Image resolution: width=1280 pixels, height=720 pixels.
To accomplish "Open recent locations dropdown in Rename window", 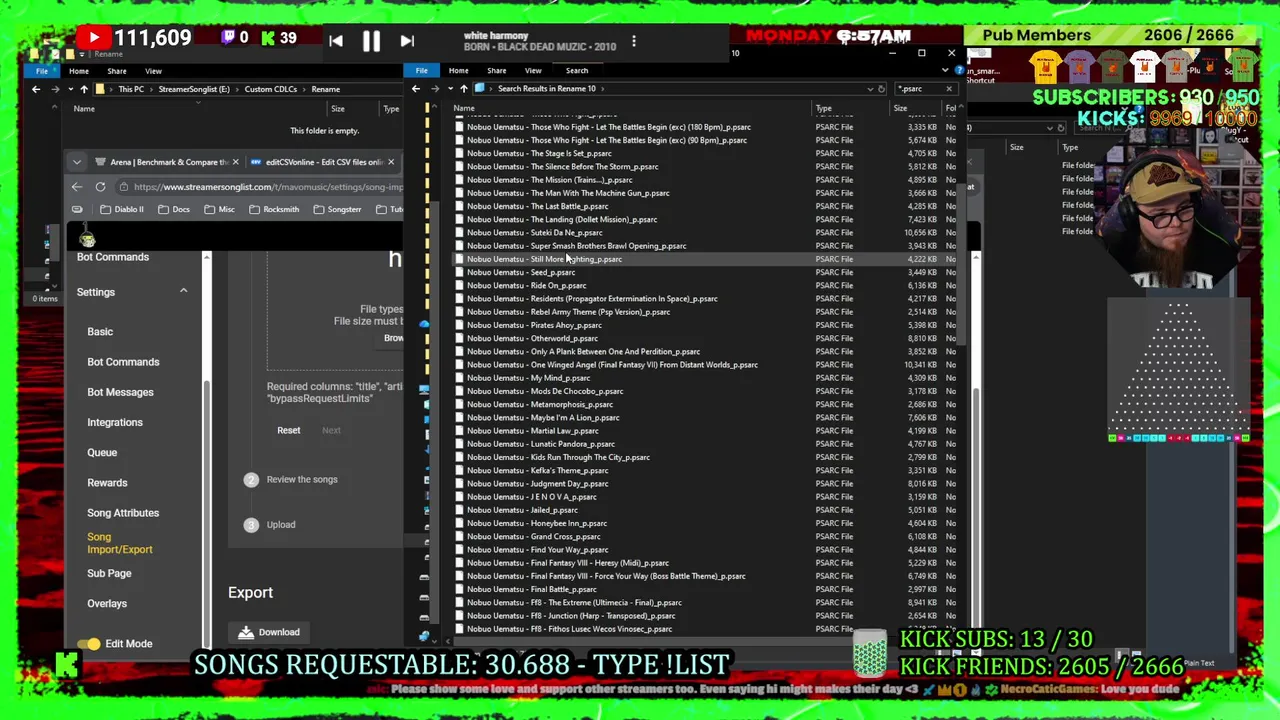I will click(70, 89).
